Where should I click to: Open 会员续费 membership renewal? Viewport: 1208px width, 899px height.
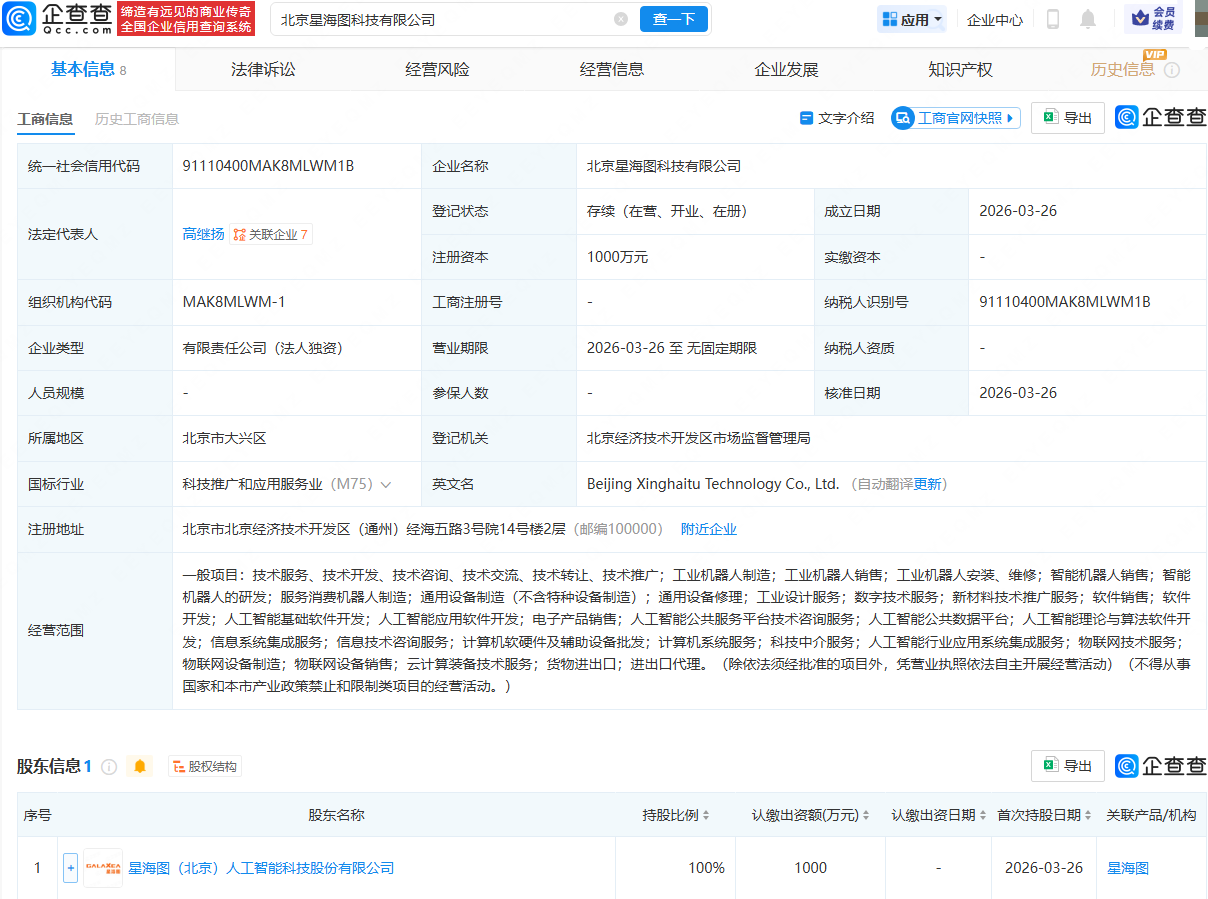pyautogui.click(x=1152, y=18)
